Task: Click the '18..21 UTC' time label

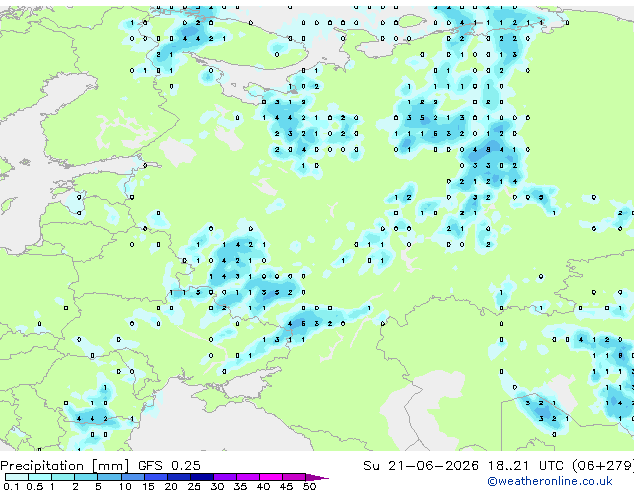Action: (x=525, y=466)
